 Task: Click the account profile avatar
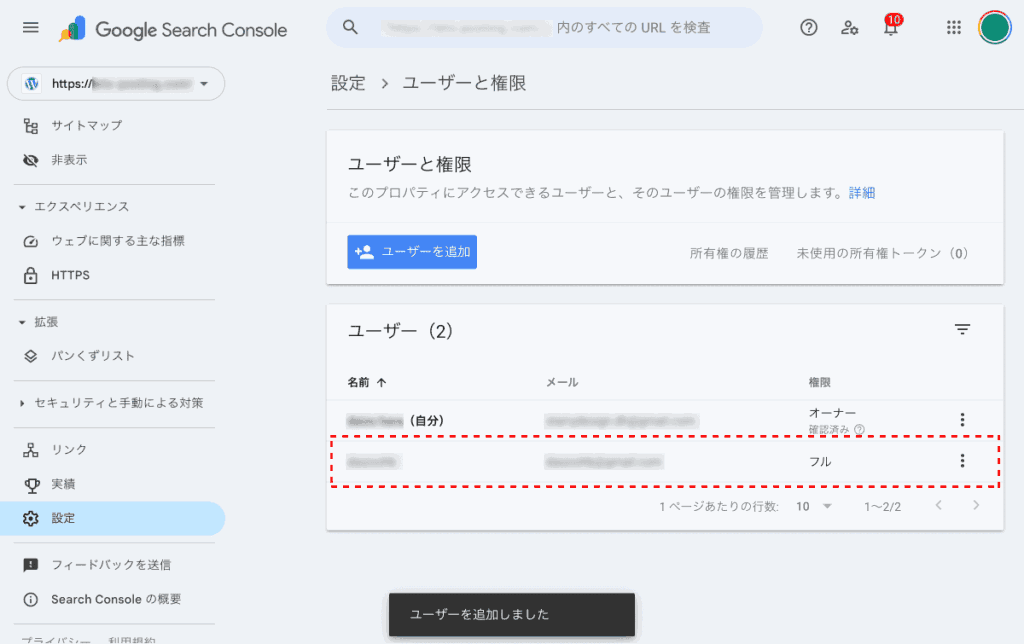994,28
